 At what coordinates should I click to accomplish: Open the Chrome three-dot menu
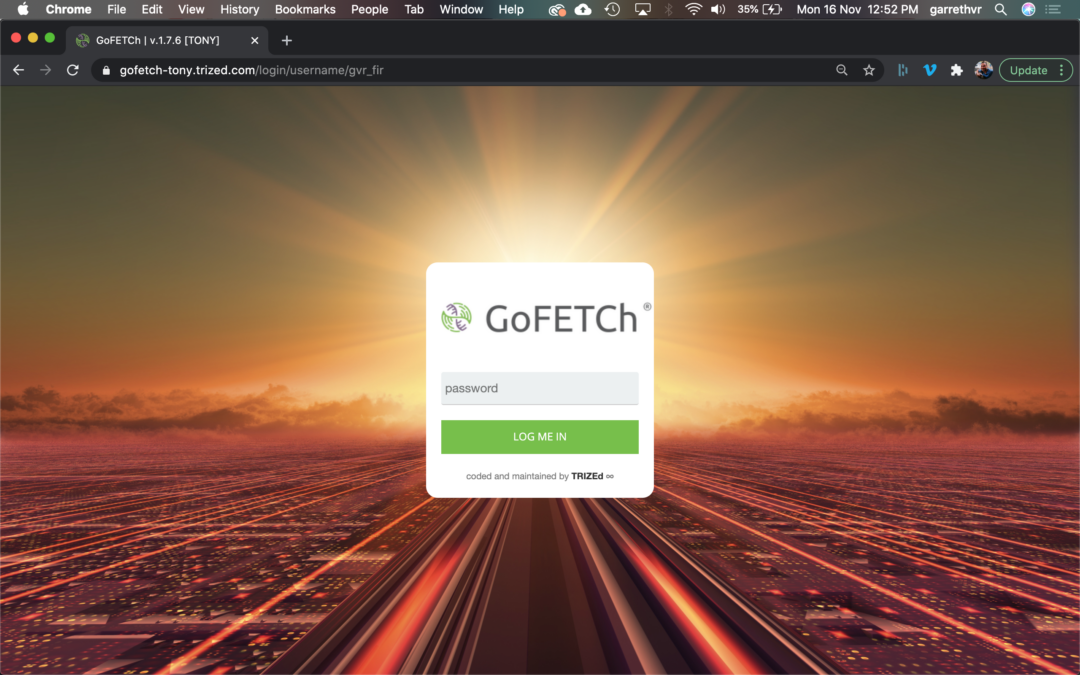tap(1061, 70)
